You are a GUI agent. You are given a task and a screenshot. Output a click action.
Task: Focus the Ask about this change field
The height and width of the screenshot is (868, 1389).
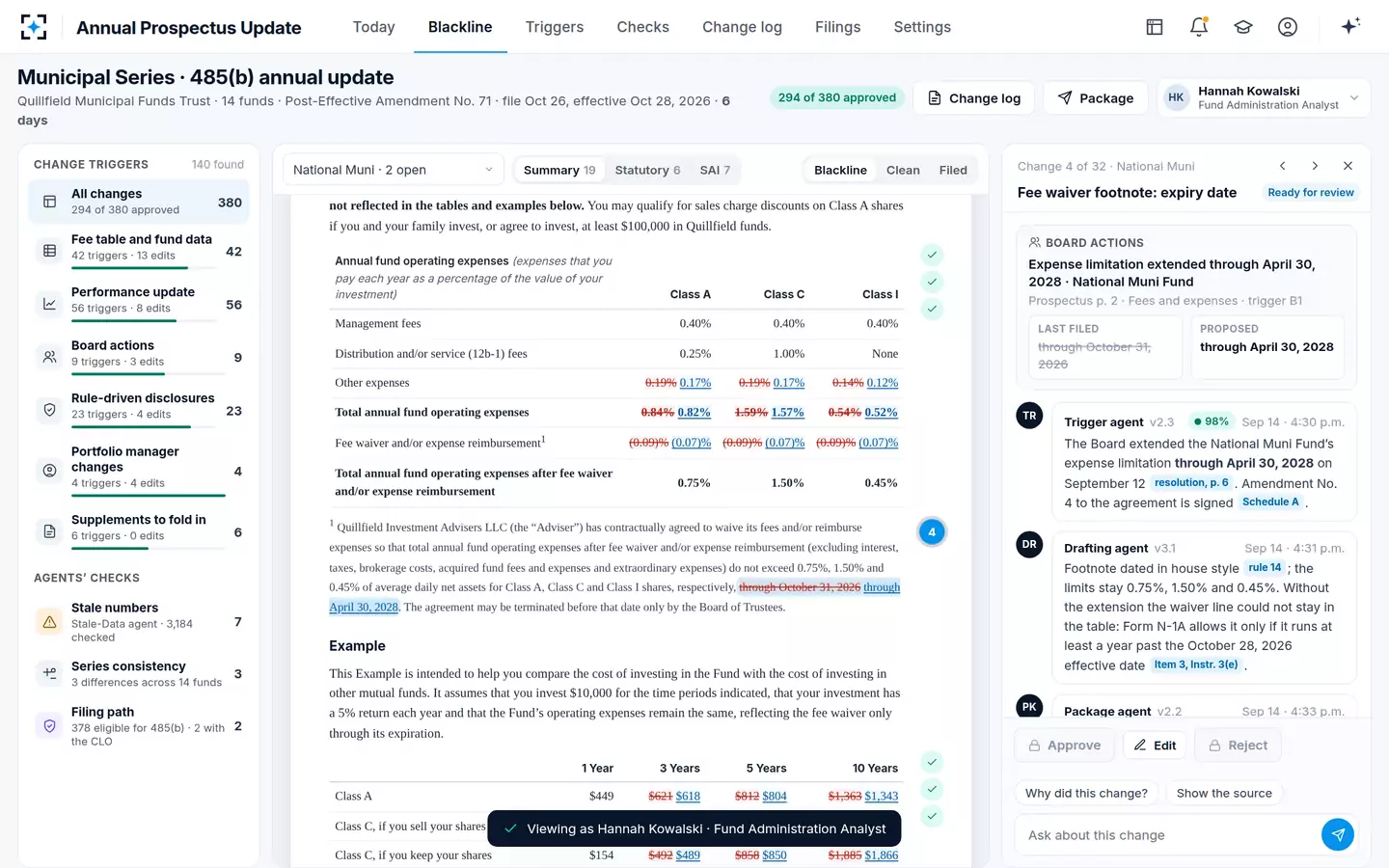pyautogui.click(x=1167, y=835)
